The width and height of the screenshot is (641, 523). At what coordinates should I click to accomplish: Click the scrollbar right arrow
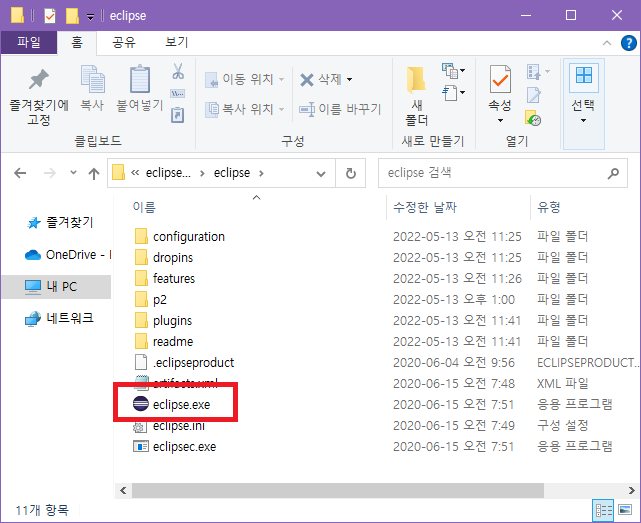[x=632, y=490]
